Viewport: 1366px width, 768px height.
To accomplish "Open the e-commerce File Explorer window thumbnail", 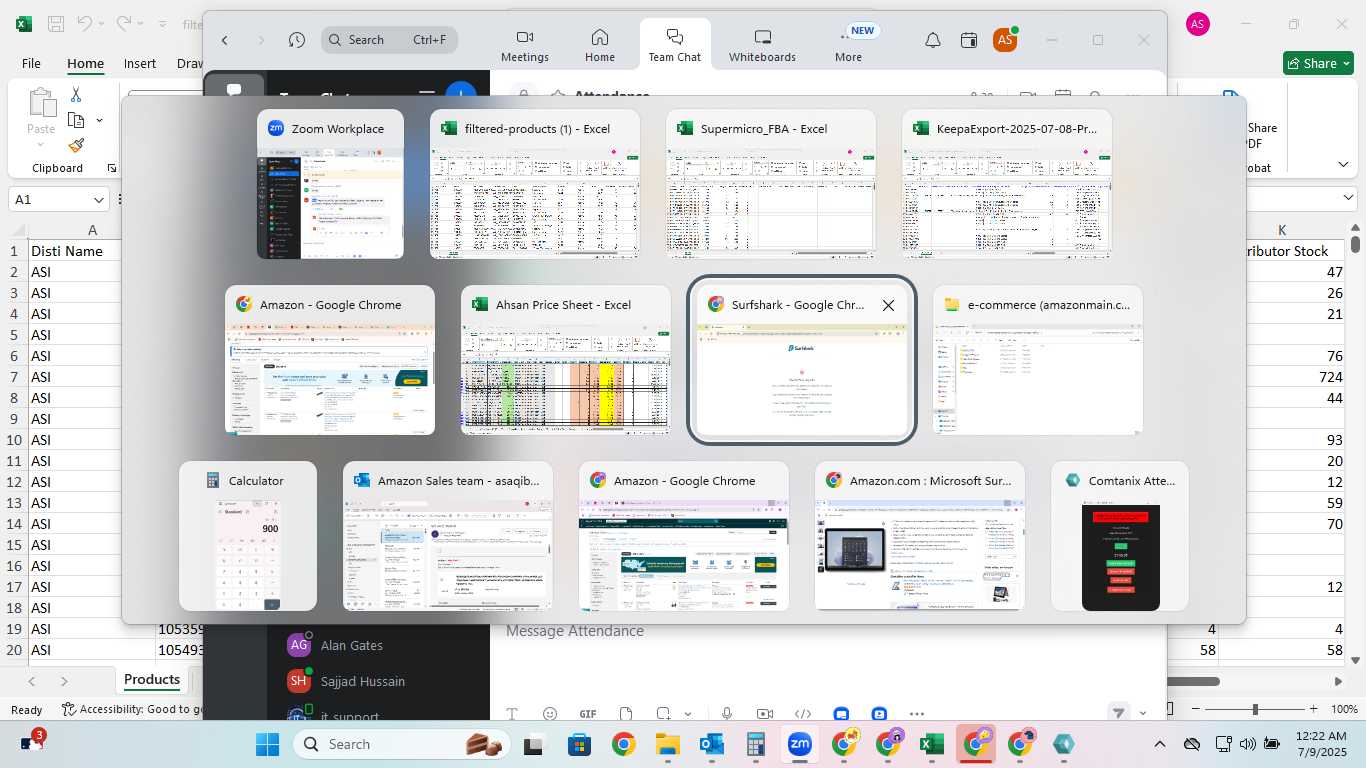I will 1038,360.
